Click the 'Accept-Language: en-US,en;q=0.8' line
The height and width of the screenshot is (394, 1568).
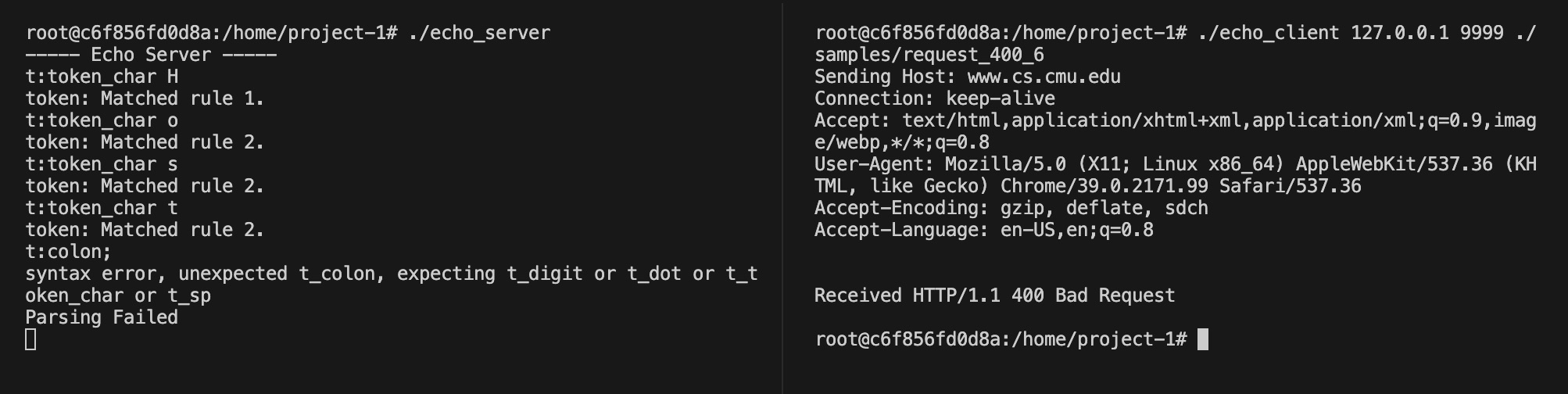click(984, 230)
